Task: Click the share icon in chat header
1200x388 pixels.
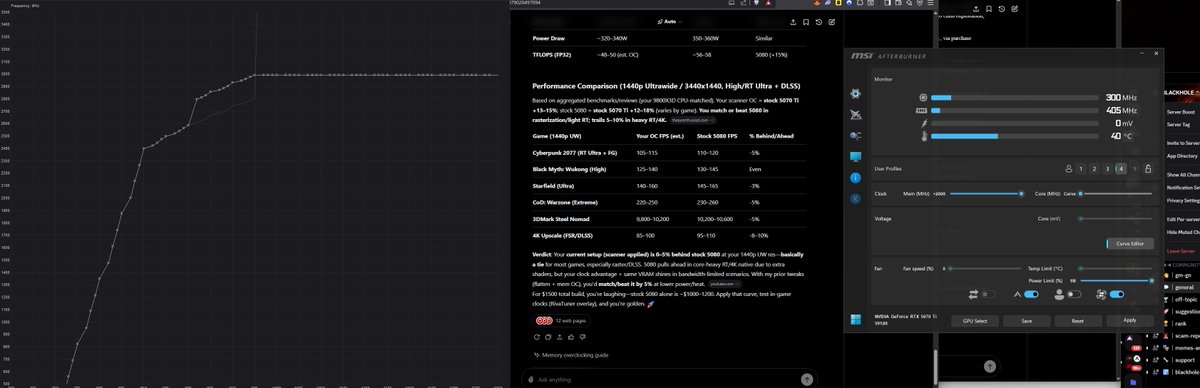Action: [792, 21]
